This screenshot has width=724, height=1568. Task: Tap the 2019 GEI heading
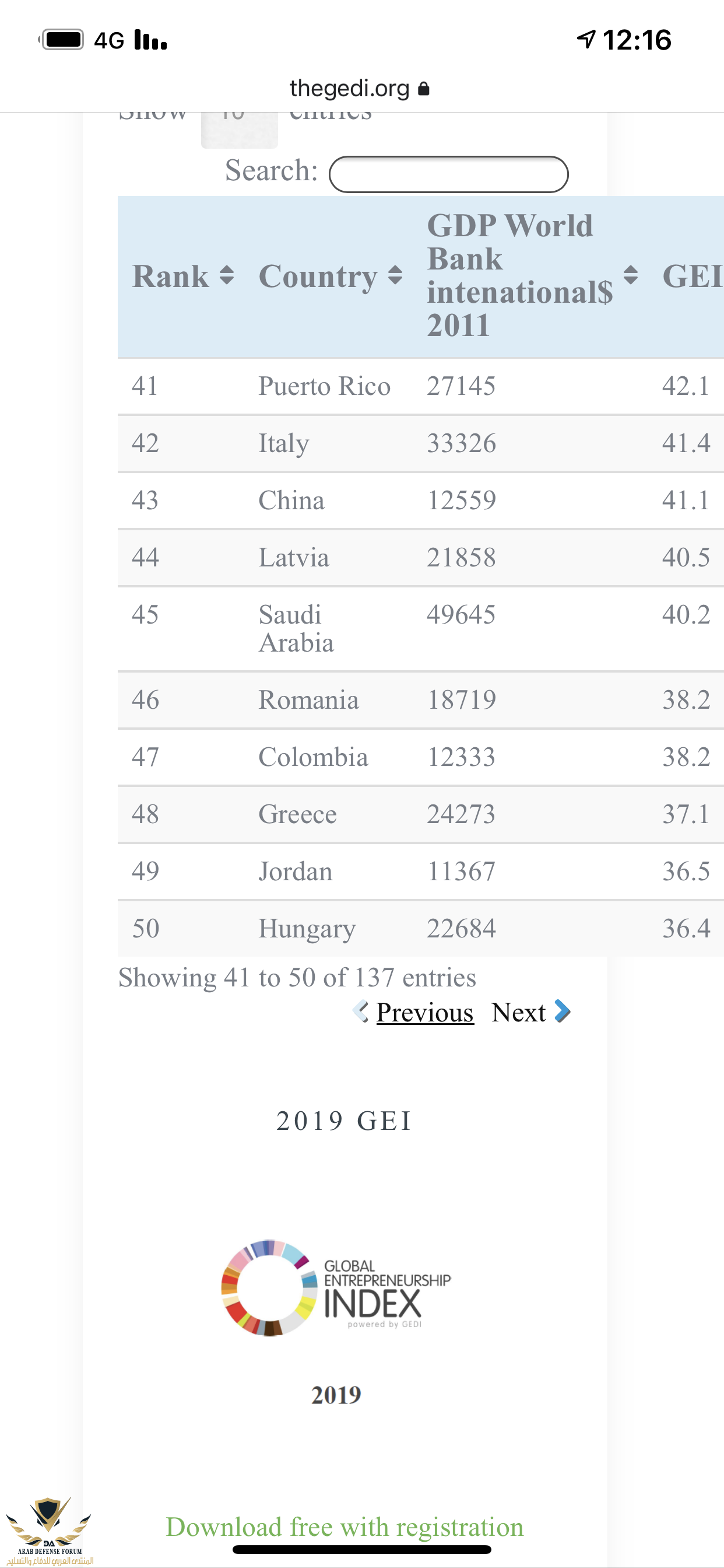click(x=345, y=1121)
